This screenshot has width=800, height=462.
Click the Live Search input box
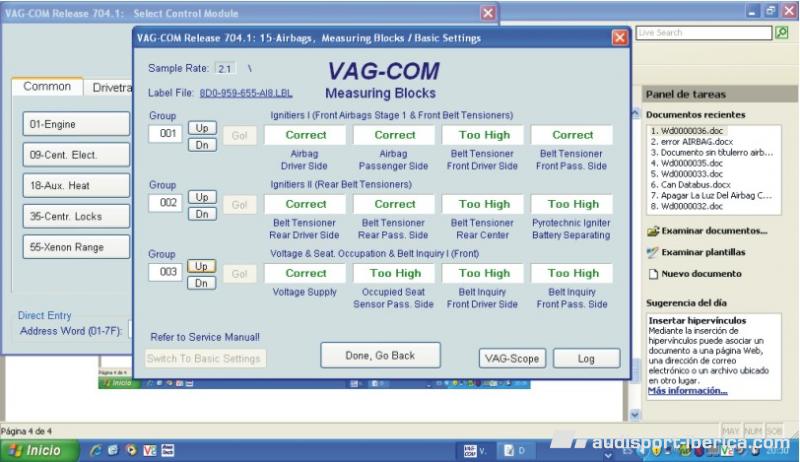704,33
